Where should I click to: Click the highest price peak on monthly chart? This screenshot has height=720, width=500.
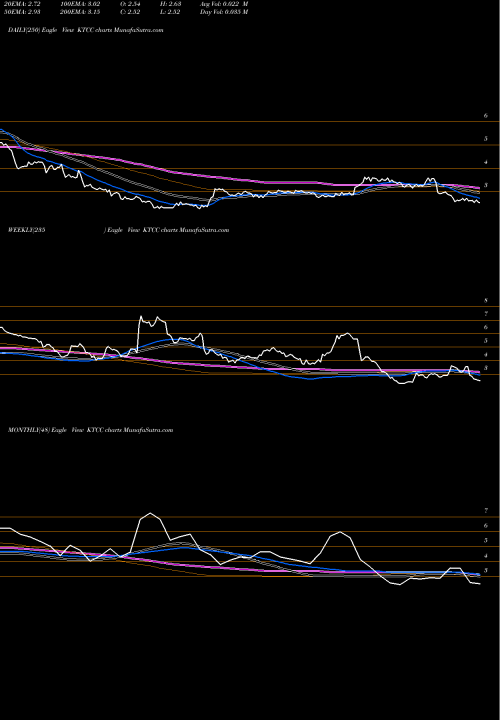point(150,513)
